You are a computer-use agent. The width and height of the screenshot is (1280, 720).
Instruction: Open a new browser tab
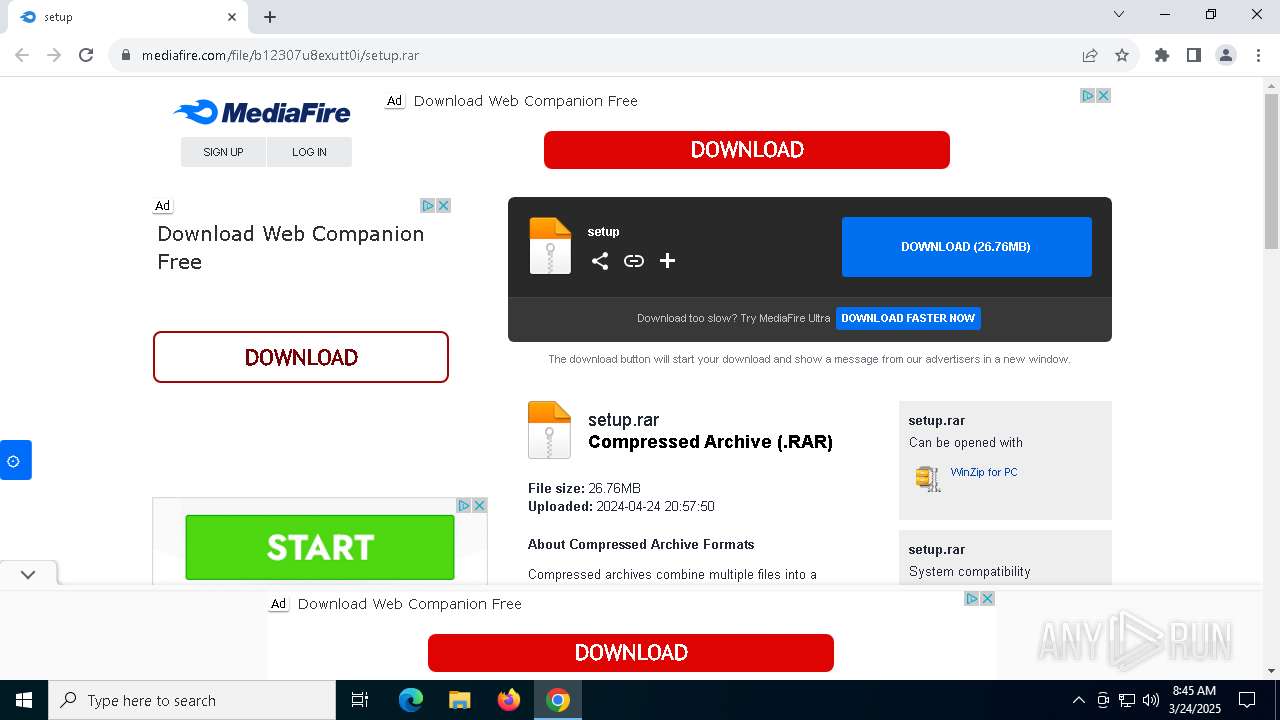pos(270,17)
